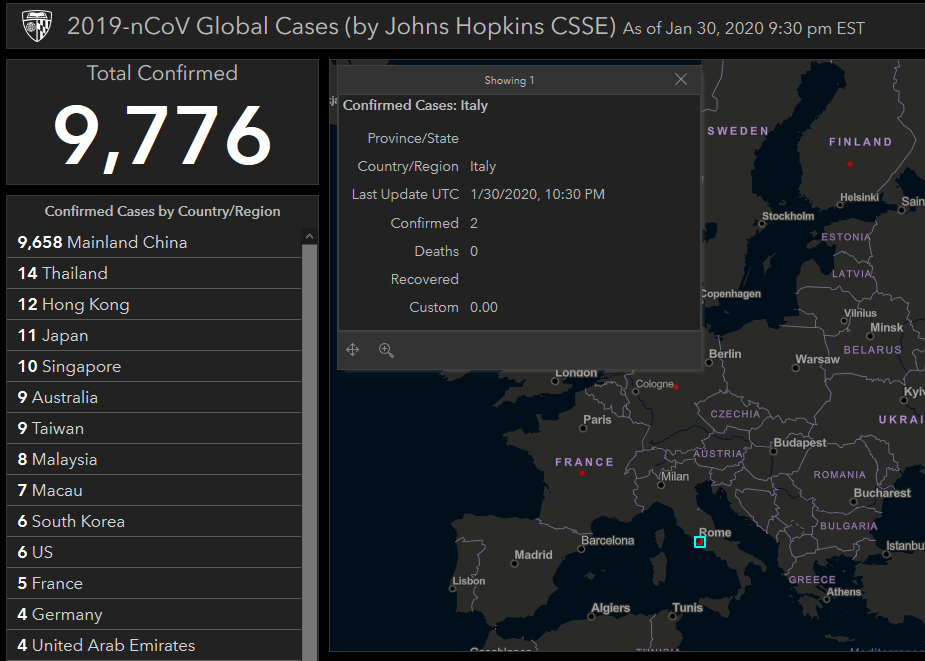
Task: Select the US row in list
Action: [154, 552]
